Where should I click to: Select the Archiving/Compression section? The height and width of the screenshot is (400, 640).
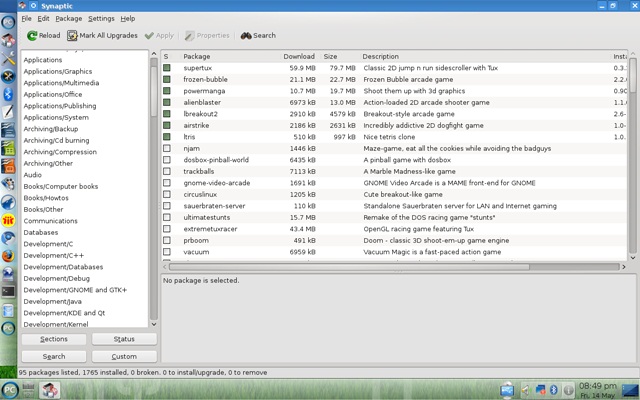click(x=60, y=152)
